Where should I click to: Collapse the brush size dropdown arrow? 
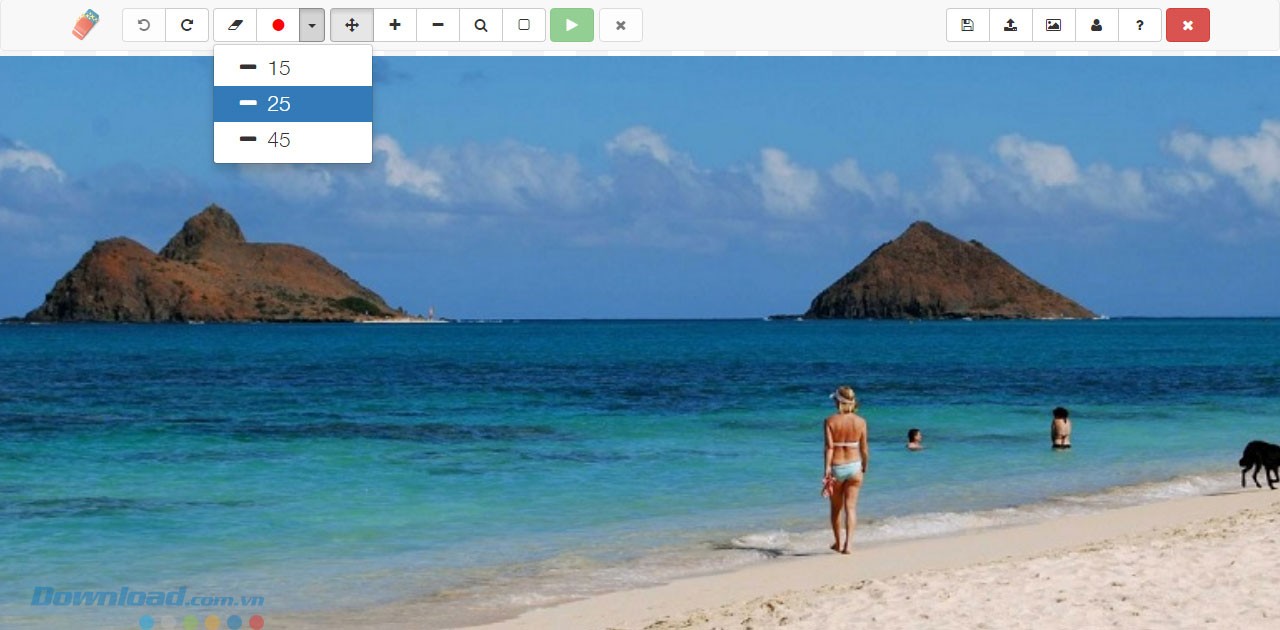pyautogui.click(x=312, y=25)
